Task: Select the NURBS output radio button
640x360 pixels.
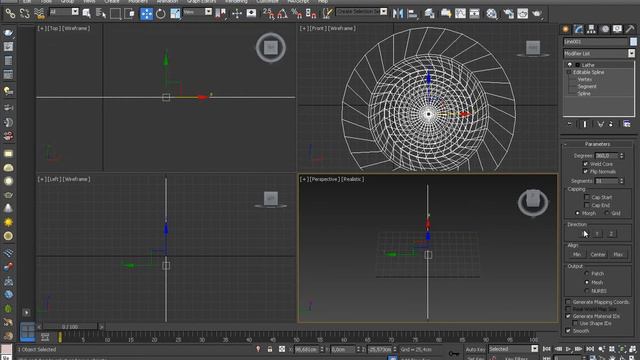Action: pyautogui.click(x=587, y=291)
